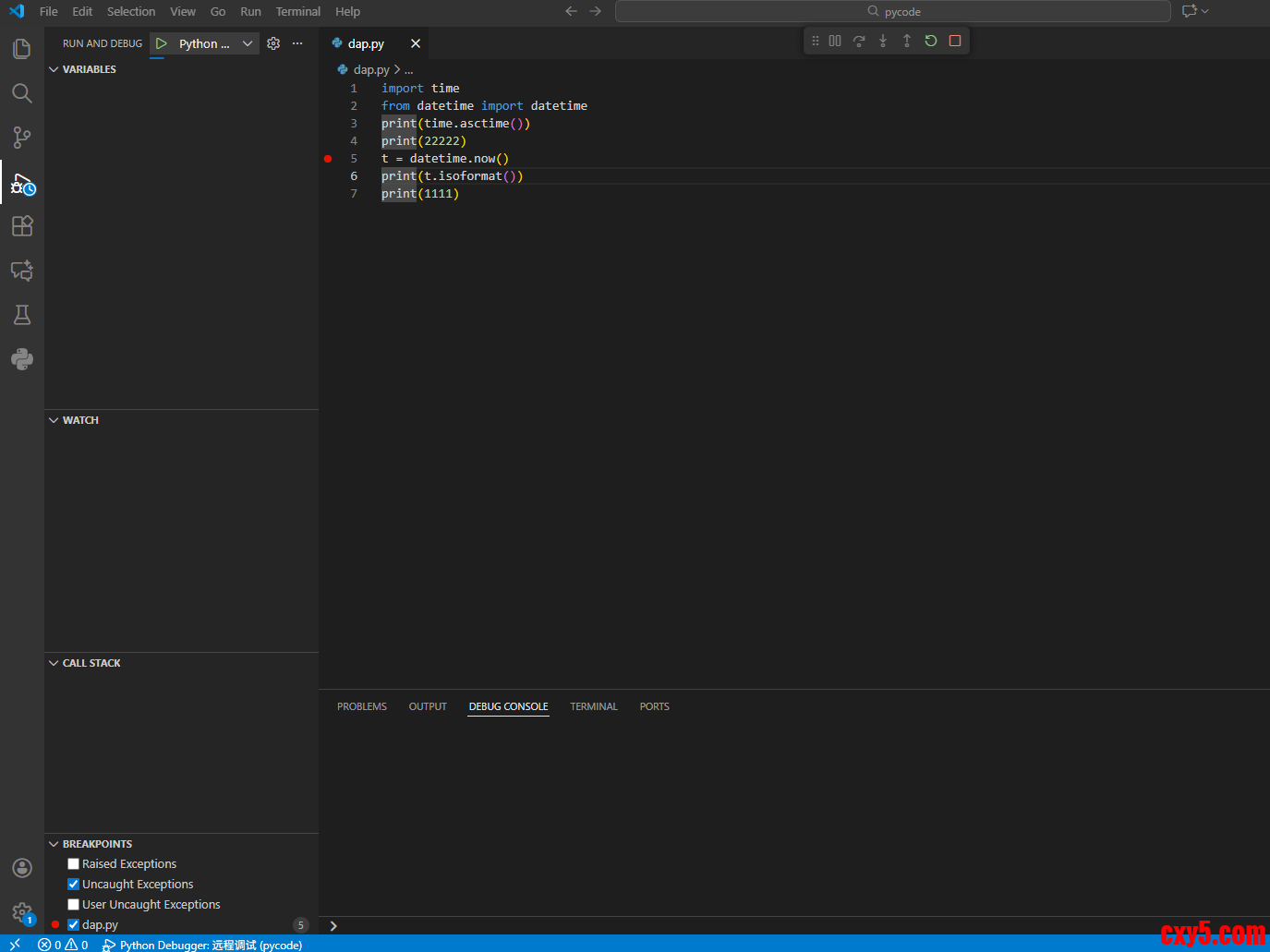
Task: Enable the Raised Exceptions checkbox
Action: (x=74, y=864)
